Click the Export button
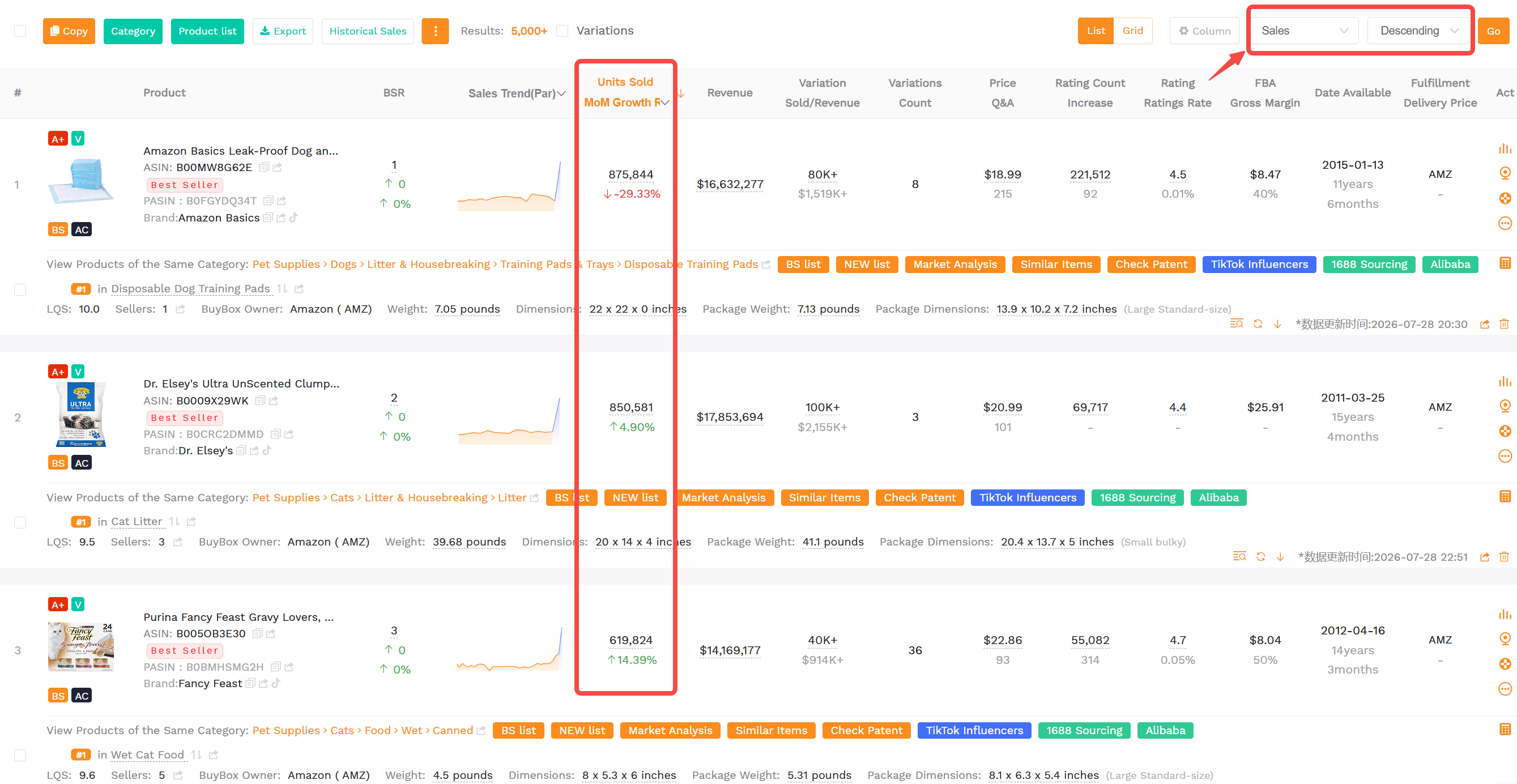The width and height of the screenshot is (1517, 784). (x=283, y=31)
